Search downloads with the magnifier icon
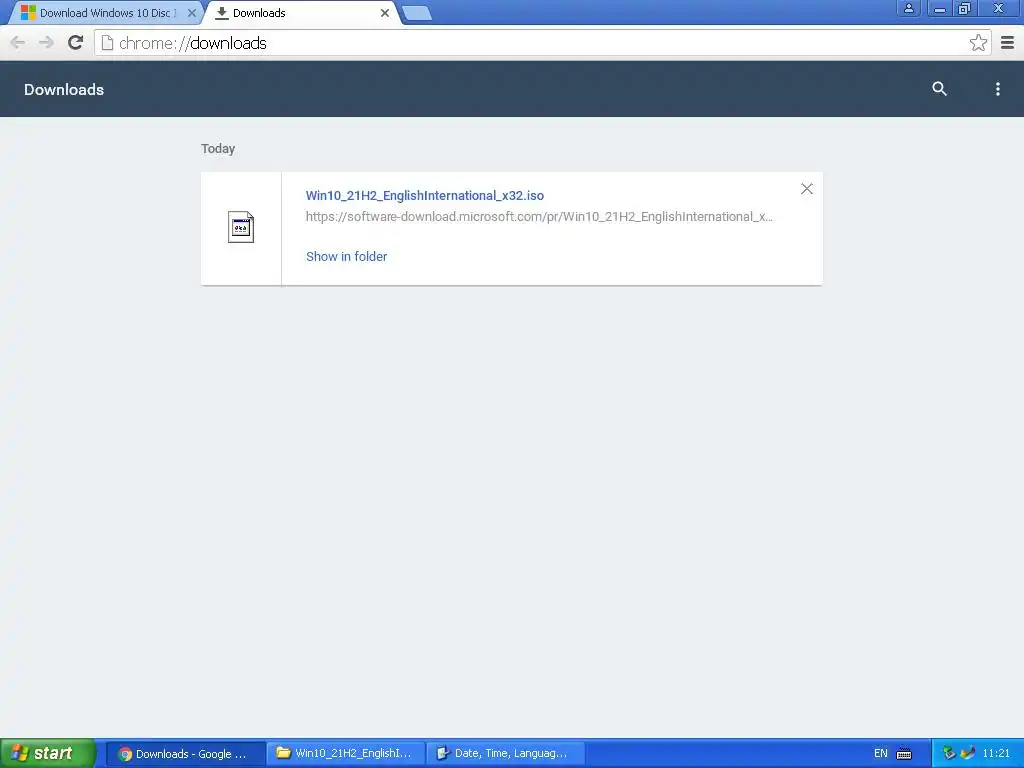Viewport: 1024px width, 768px height. 939,89
